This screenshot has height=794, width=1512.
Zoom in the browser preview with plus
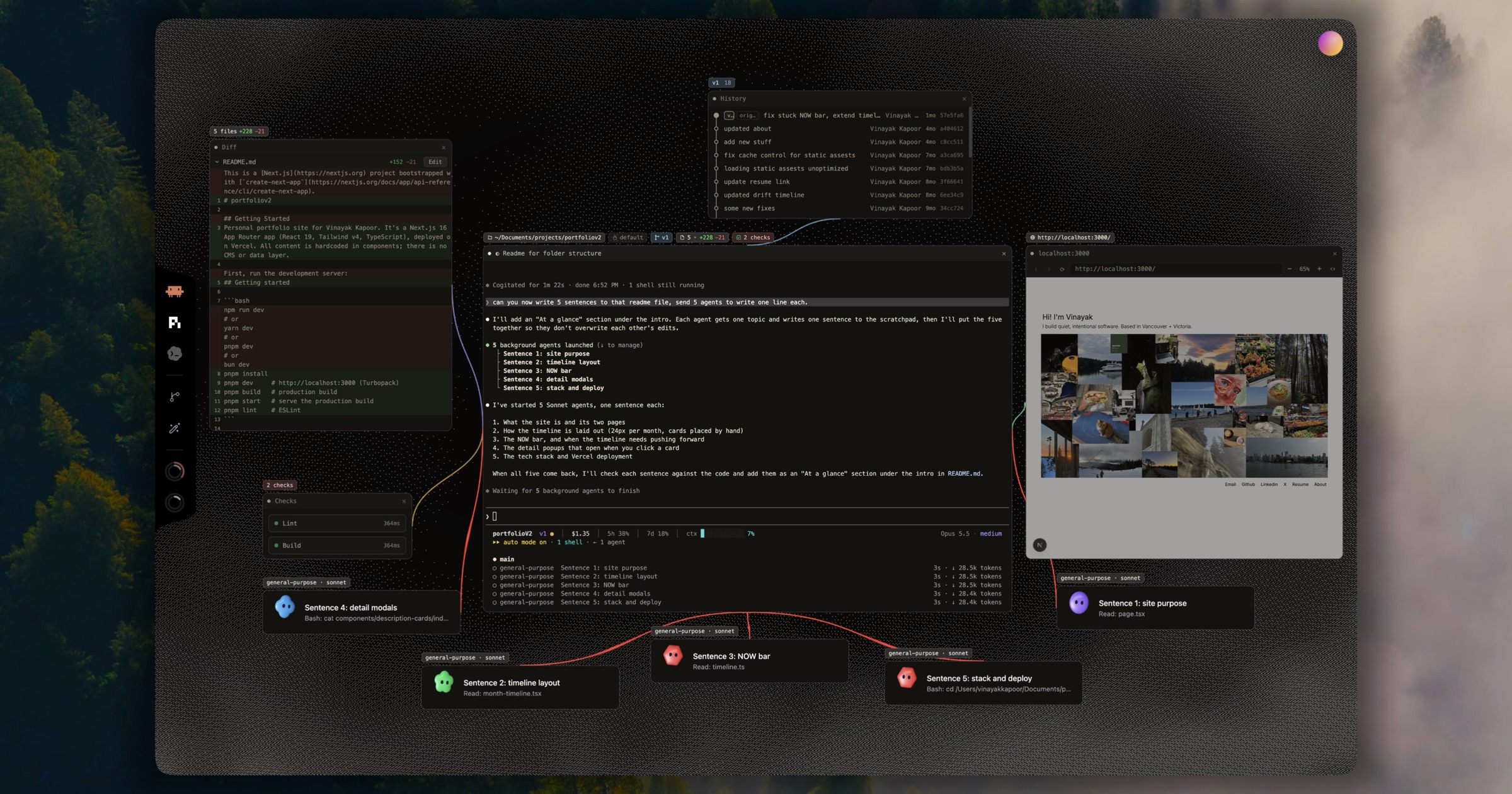coord(1319,269)
